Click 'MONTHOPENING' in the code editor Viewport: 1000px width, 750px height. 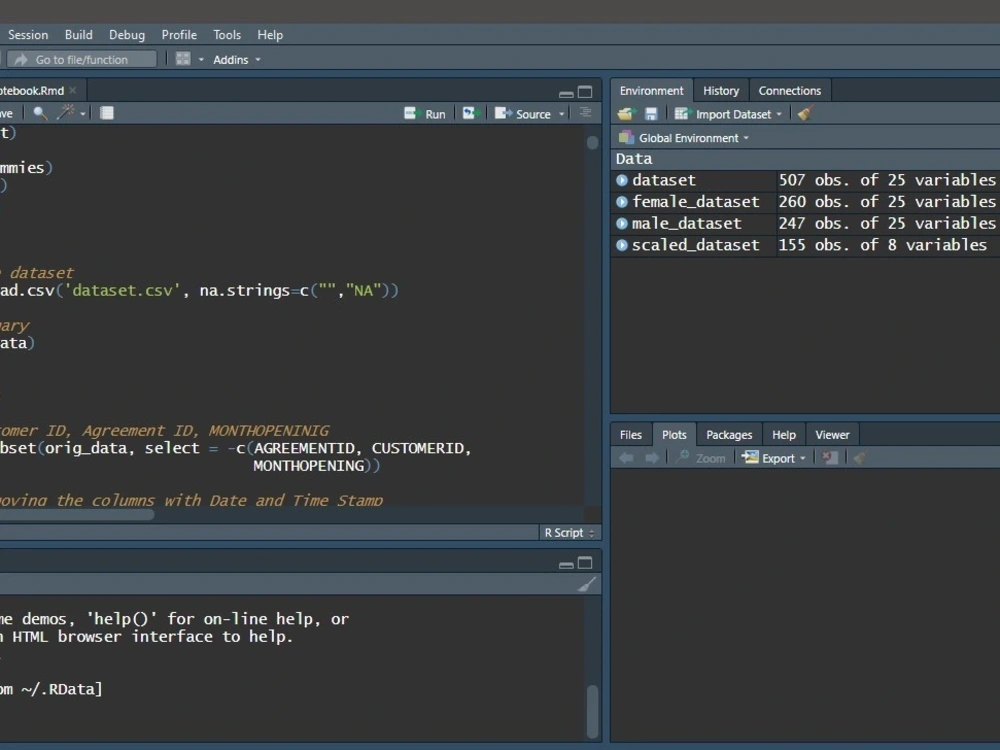(x=309, y=466)
